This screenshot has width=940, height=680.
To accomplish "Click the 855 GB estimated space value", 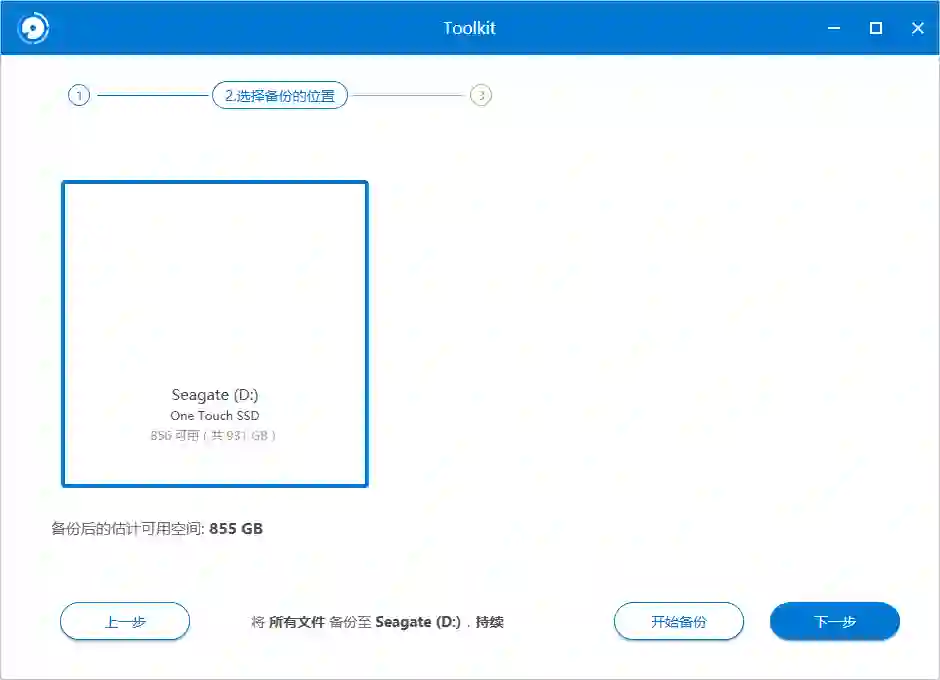I will (x=236, y=528).
